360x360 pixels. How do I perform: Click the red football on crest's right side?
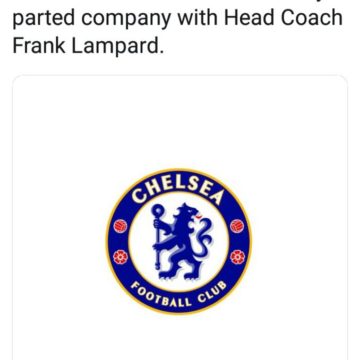tap(237, 226)
